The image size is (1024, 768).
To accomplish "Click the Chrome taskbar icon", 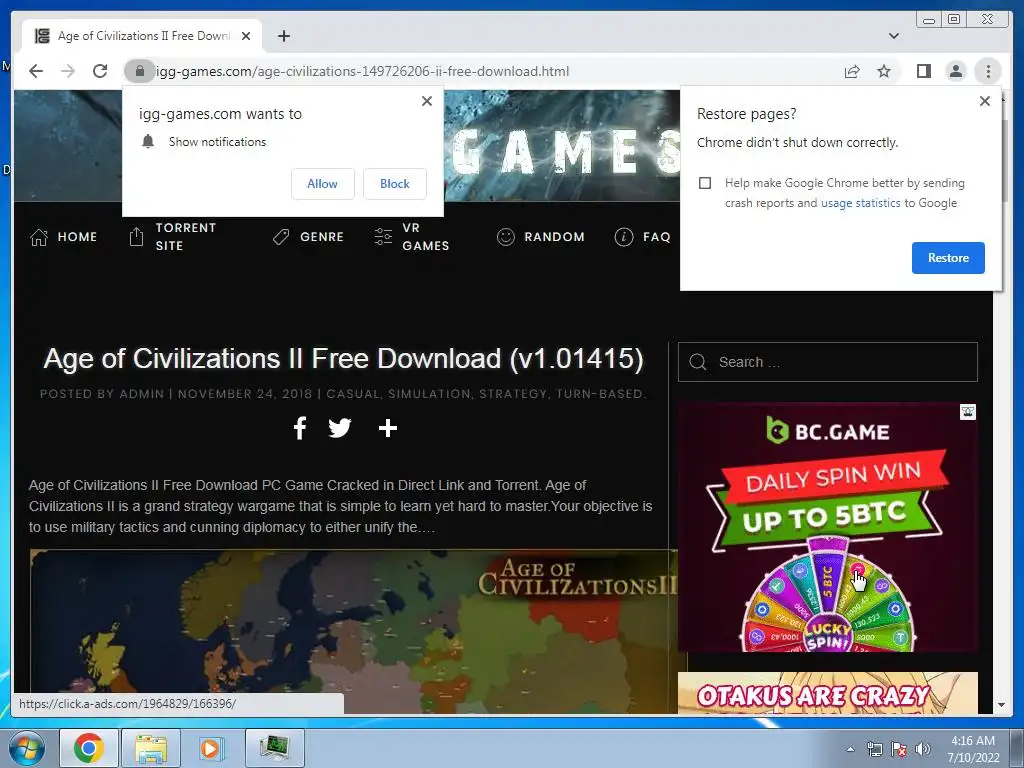I will (x=89, y=748).
